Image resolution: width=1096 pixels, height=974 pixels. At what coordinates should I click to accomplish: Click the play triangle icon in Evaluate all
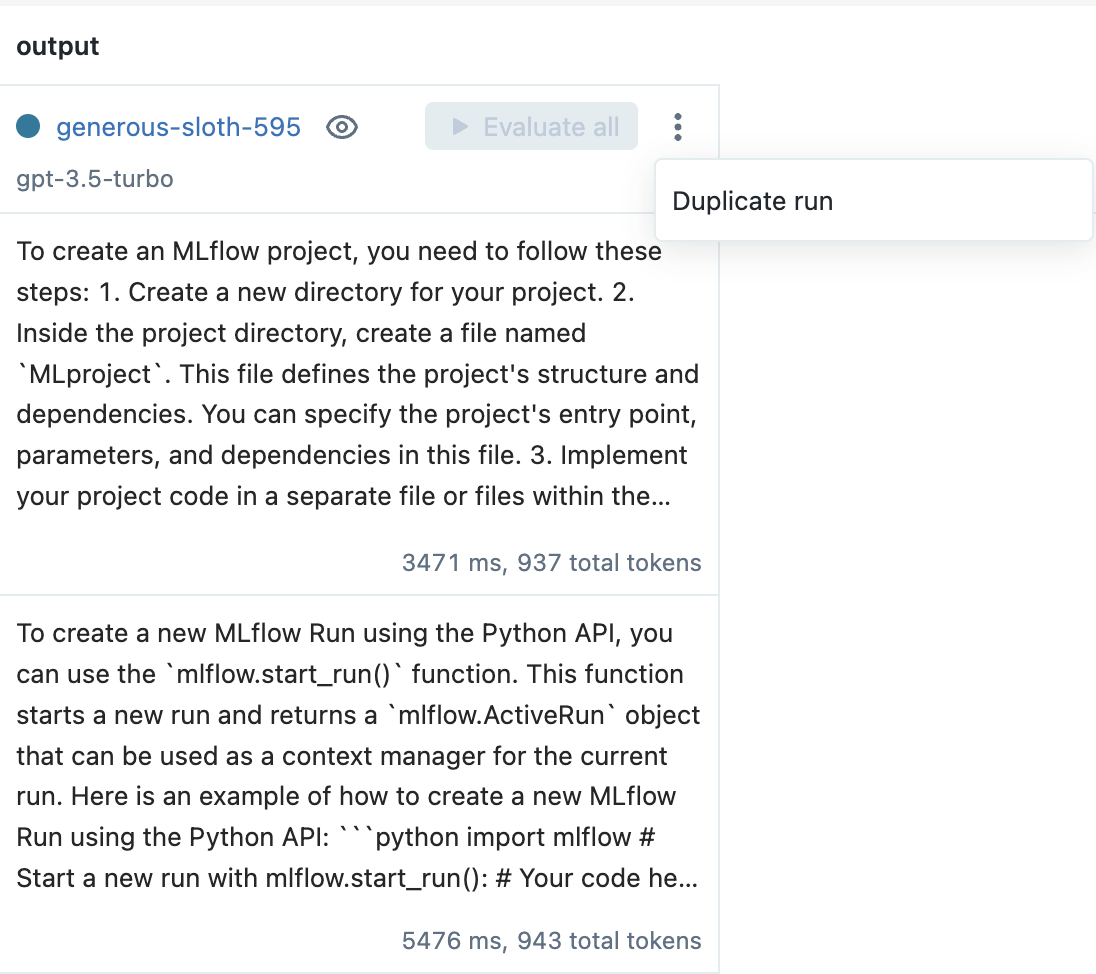[x=460, y=127]
